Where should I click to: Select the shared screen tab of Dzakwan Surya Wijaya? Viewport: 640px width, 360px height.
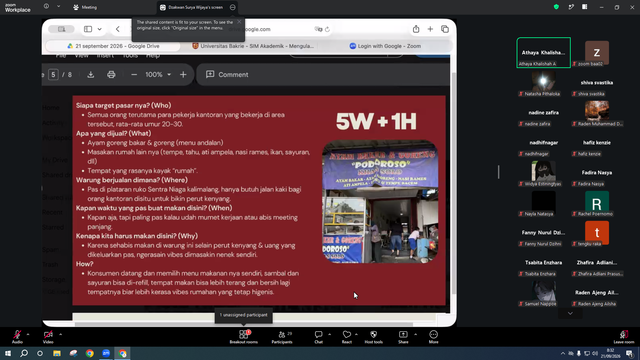[x=192, y=7]
